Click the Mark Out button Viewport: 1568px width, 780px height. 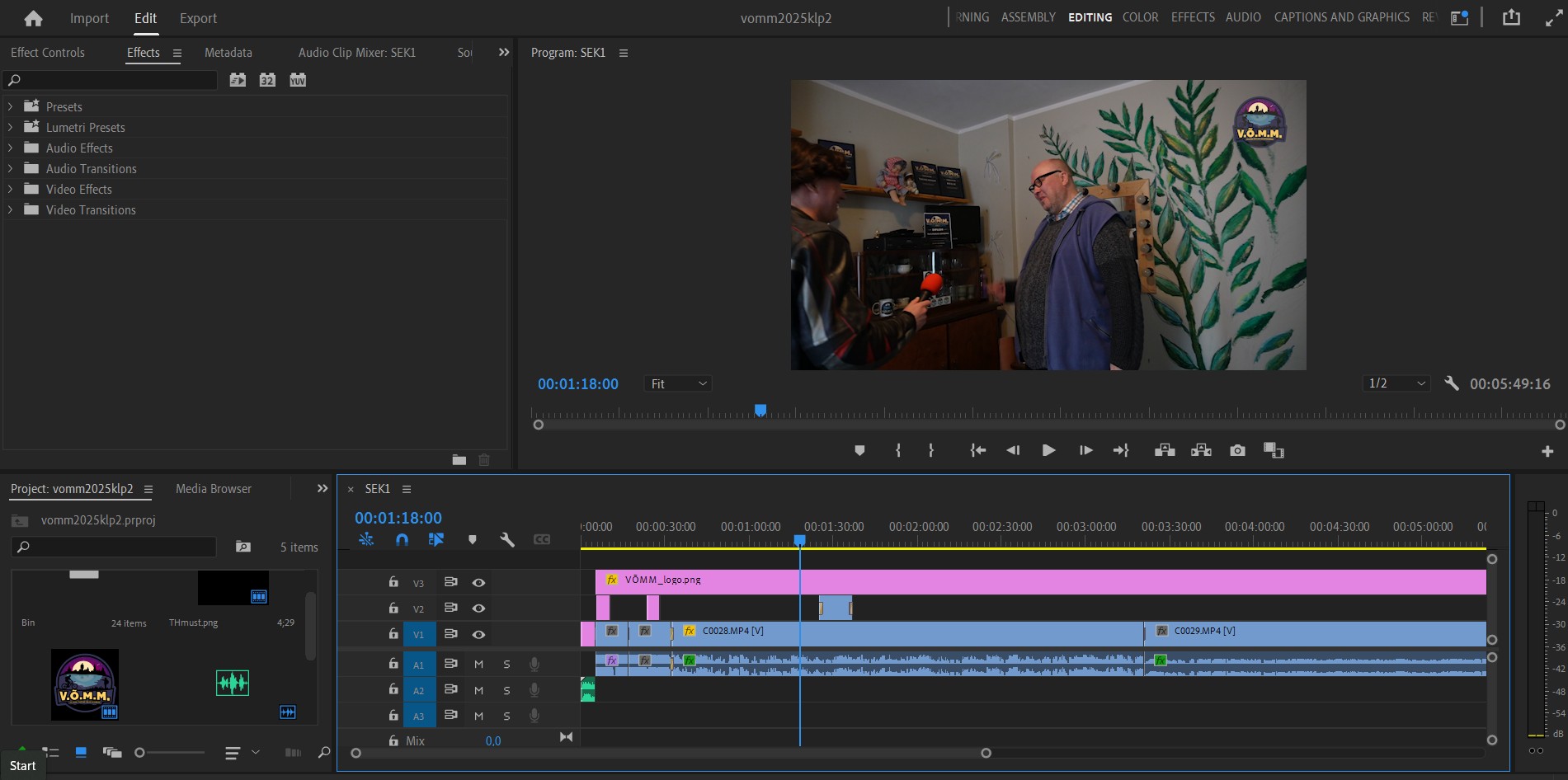click(931, 450)
